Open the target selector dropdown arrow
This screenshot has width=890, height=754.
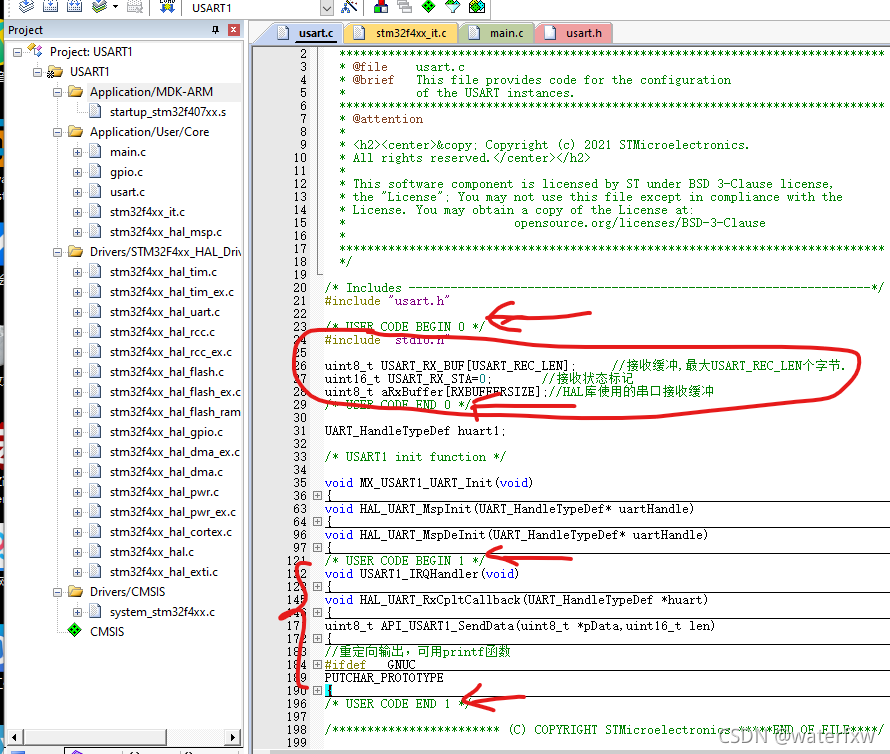coord(326,8)
